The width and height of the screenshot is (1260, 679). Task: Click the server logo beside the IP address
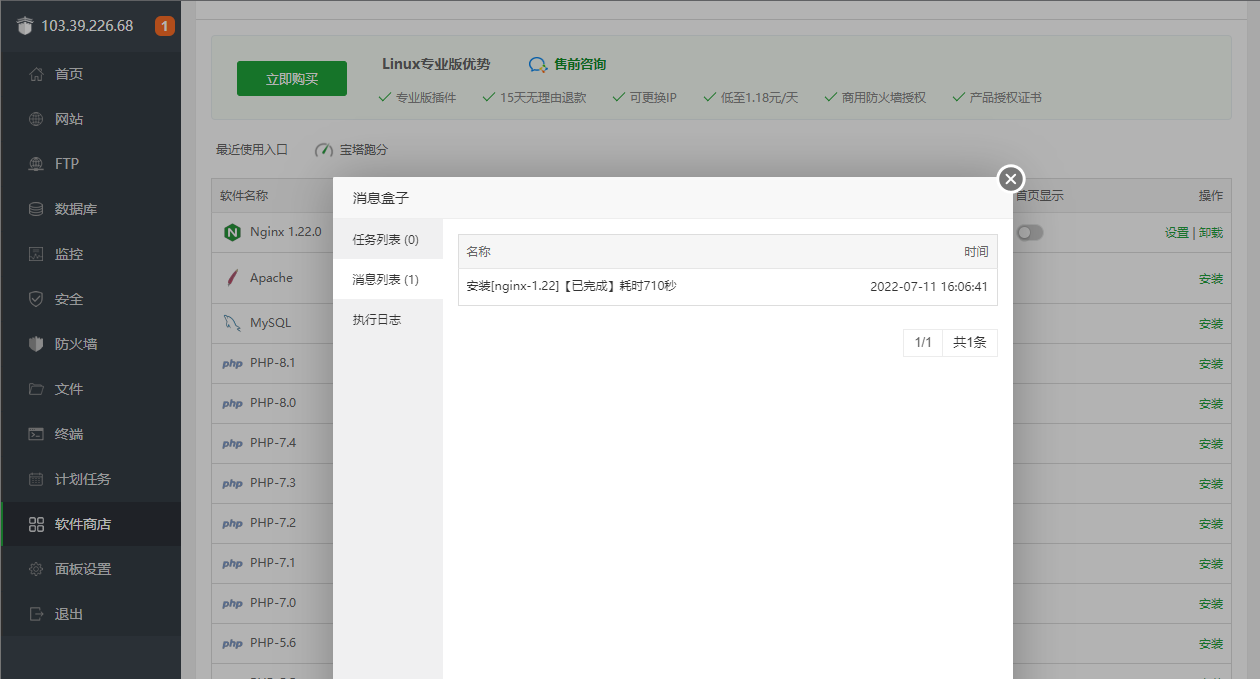click(25, 26)
